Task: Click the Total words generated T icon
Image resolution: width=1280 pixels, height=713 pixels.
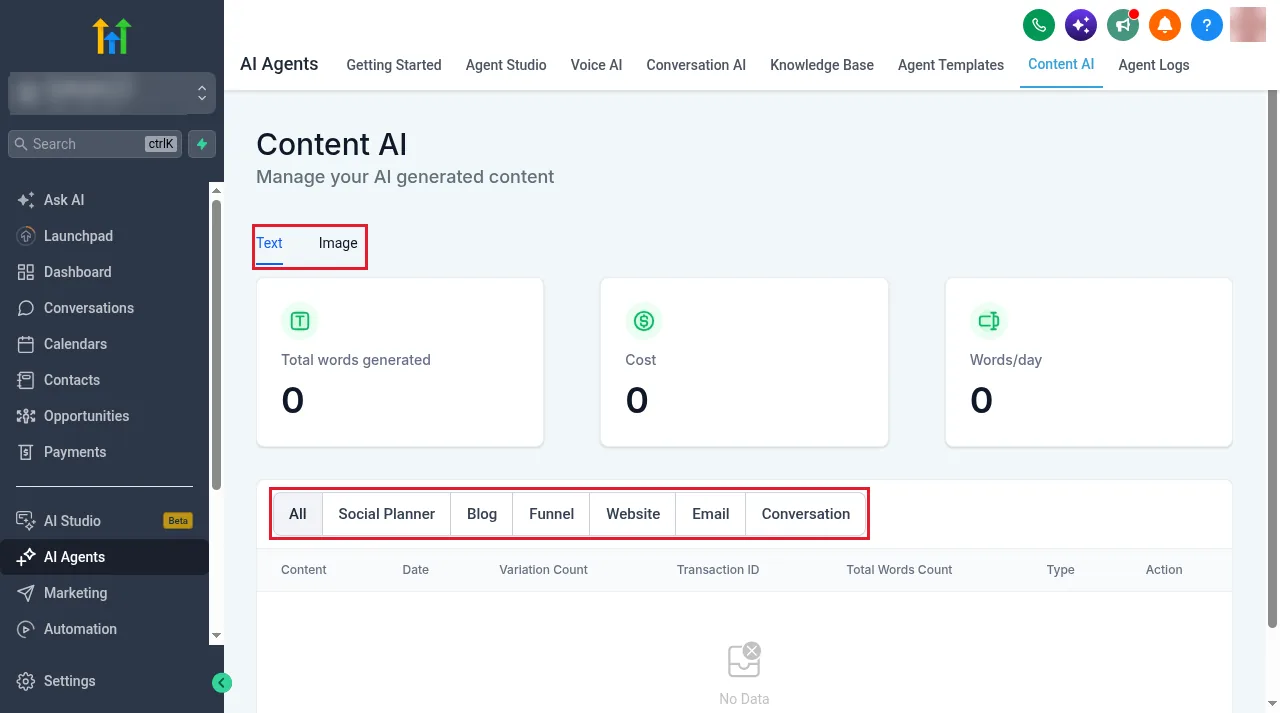Action: click(x=300, y=321)
